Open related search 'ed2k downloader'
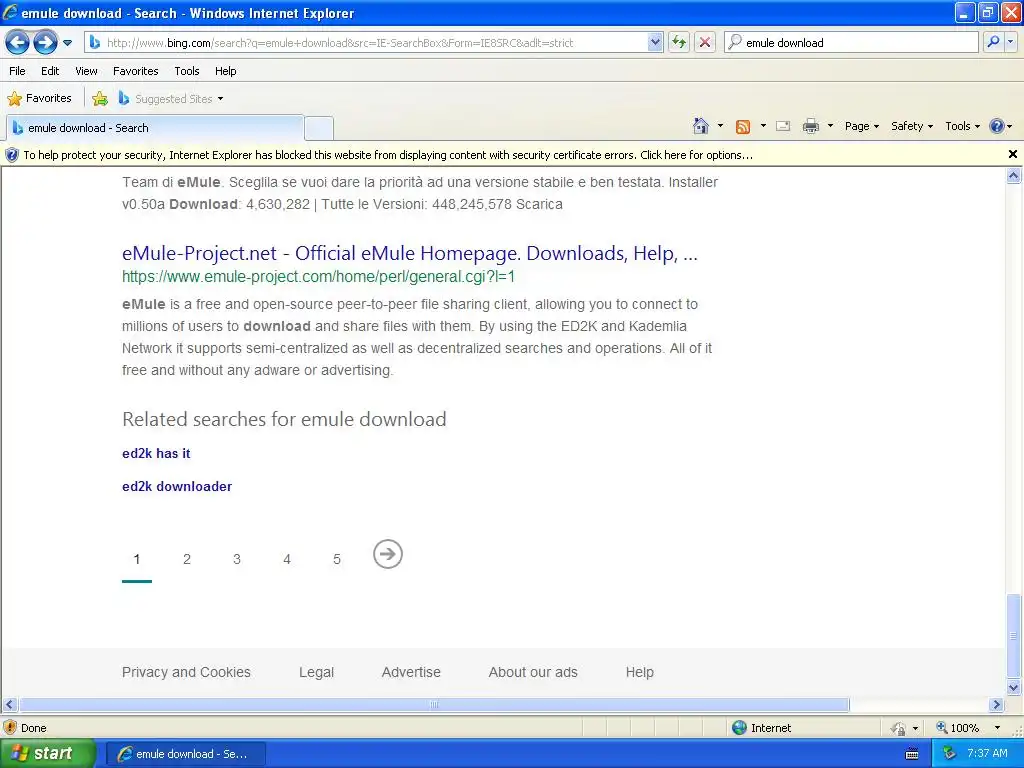This screenshot has width=1024, height=768. (x=177, y=487)
